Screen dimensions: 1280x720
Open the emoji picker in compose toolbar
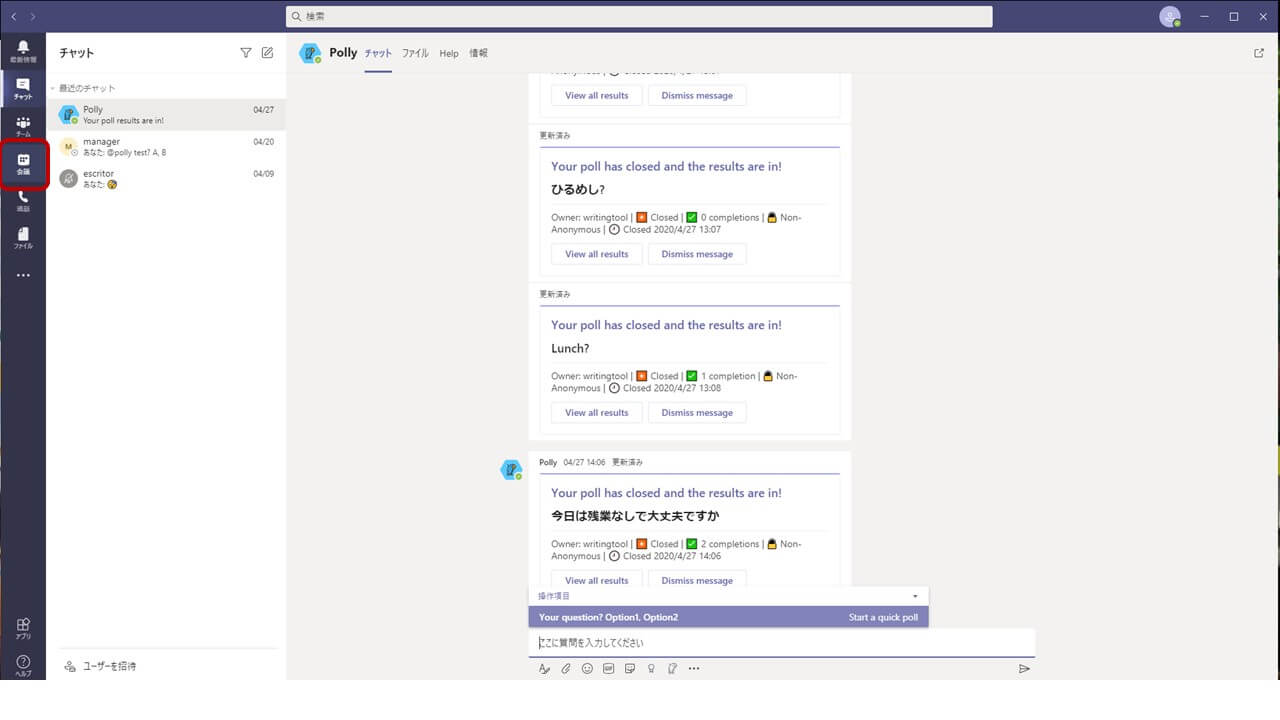pos(587,669)
